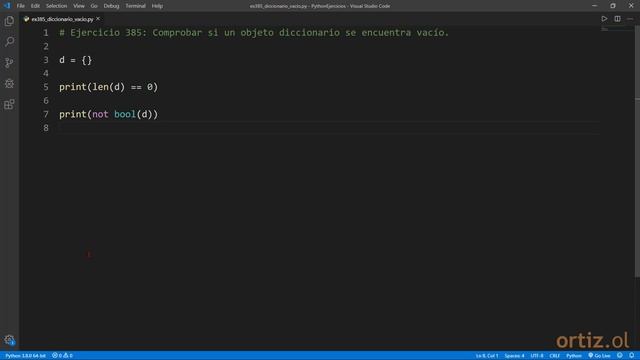Open Source Control view in activity bar
The width and height of the screenshot is (640, 360).
coord(9,62)
